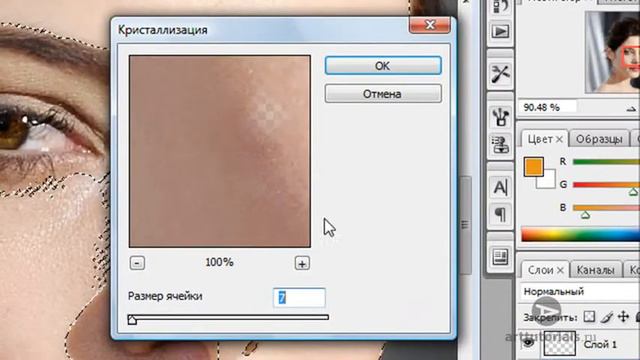Click the Navigator image thumbnail
The height and width of the screenshot is (360, 640).
(x=612, y=52)
